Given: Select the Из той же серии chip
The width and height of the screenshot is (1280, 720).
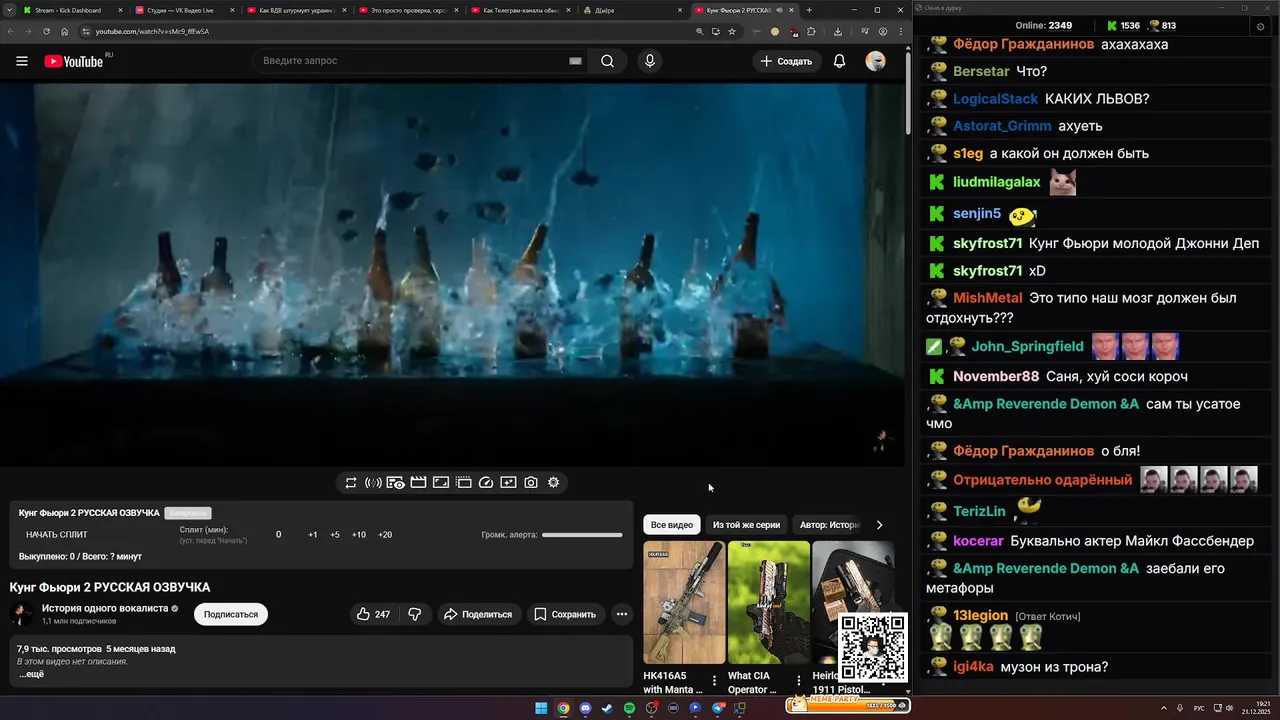Looking at the screenshot, I should (x=746, y=525).
